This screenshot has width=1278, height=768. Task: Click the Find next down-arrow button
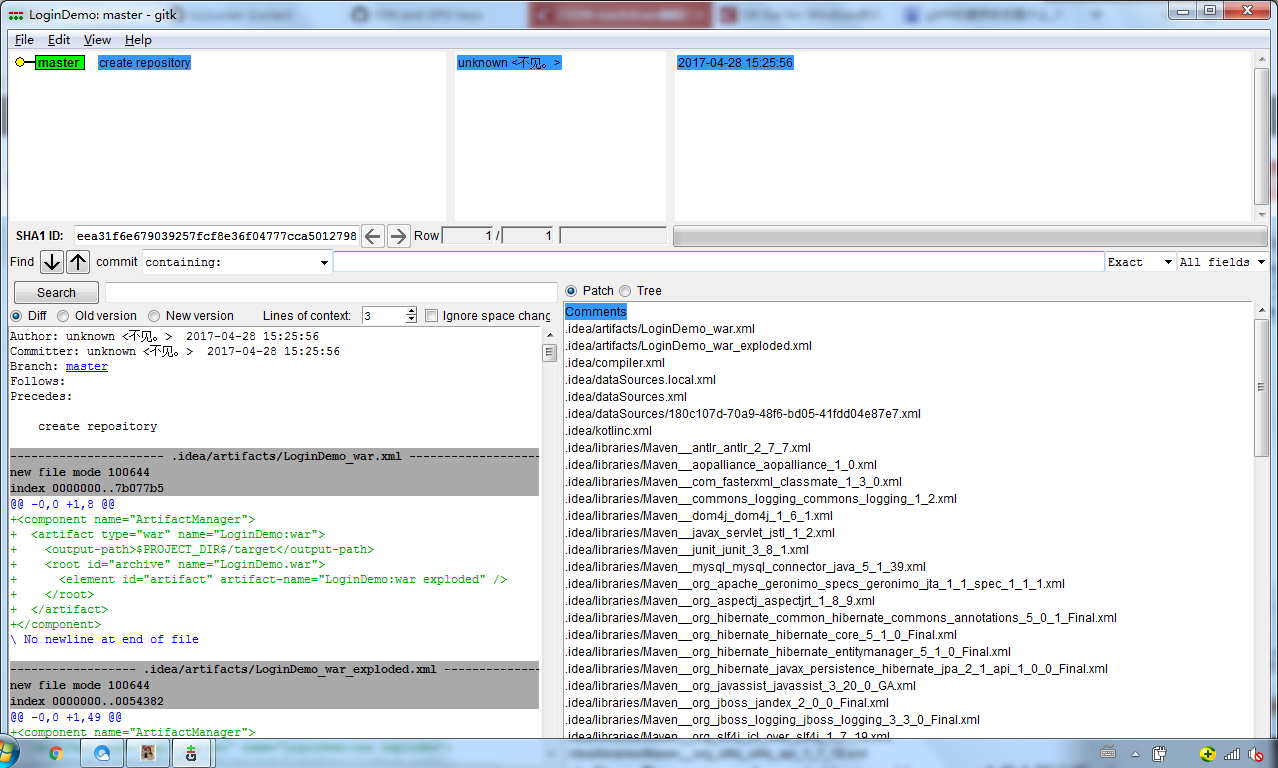point(51,262)
